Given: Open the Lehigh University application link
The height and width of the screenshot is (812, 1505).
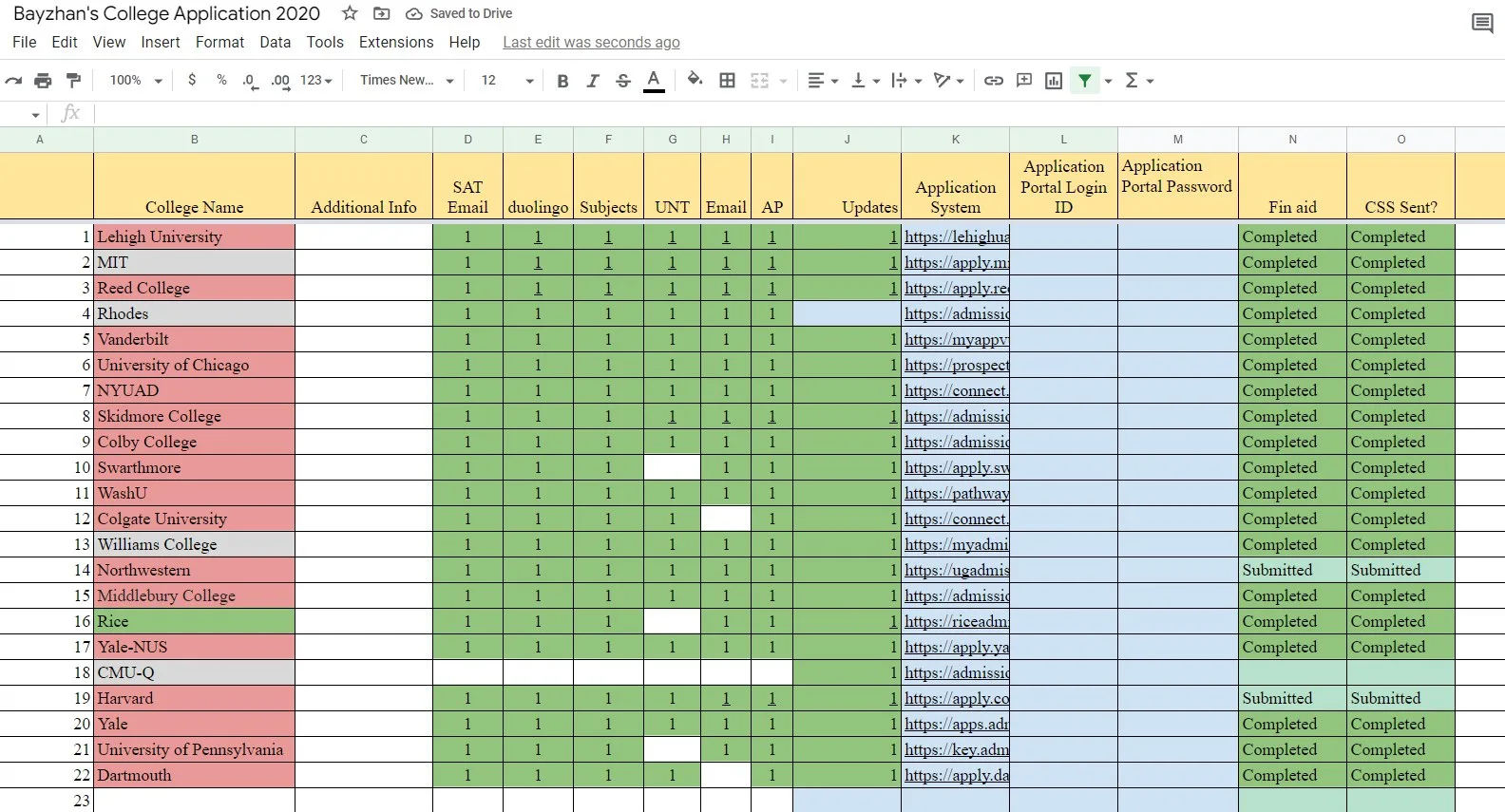Looking at the screenshot, I should (956, 236).
